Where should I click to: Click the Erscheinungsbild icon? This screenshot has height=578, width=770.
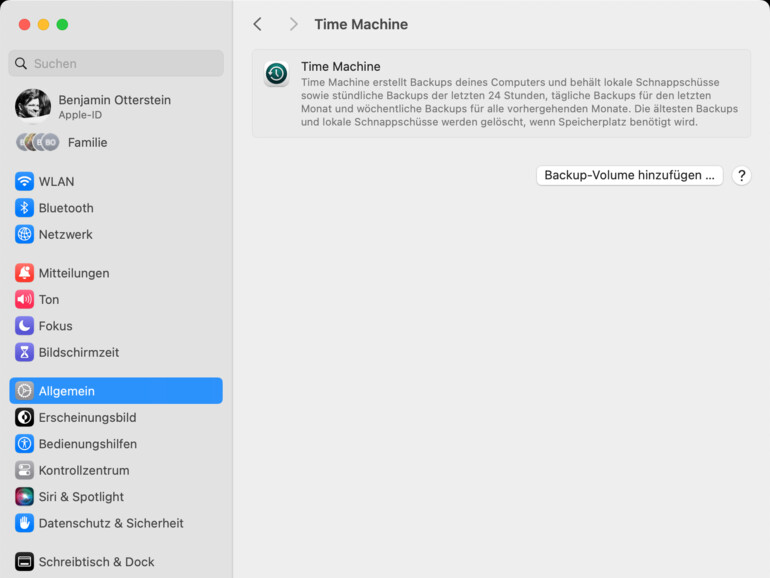tap(24, 417)
